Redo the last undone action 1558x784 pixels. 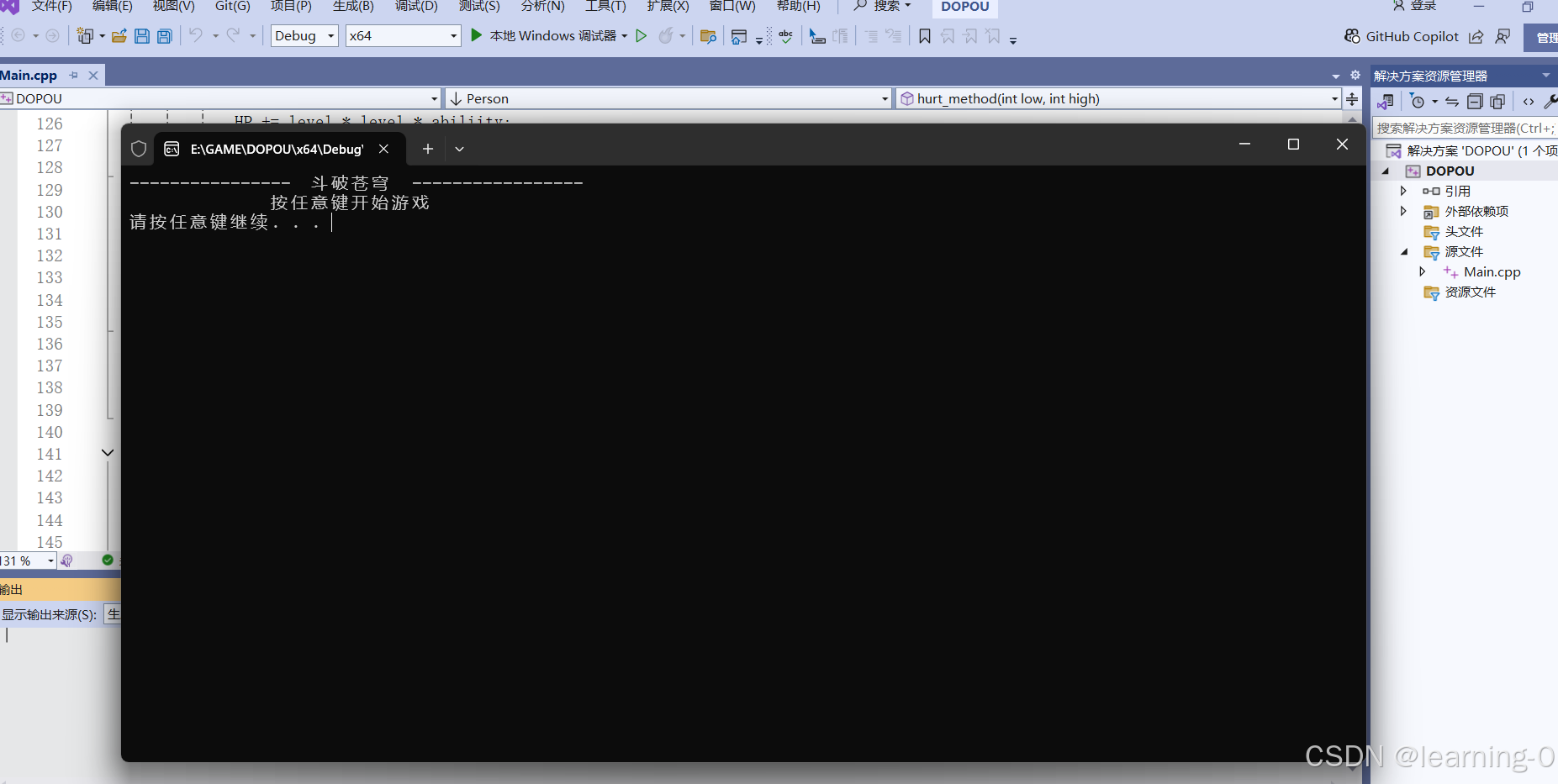[233, 35]
